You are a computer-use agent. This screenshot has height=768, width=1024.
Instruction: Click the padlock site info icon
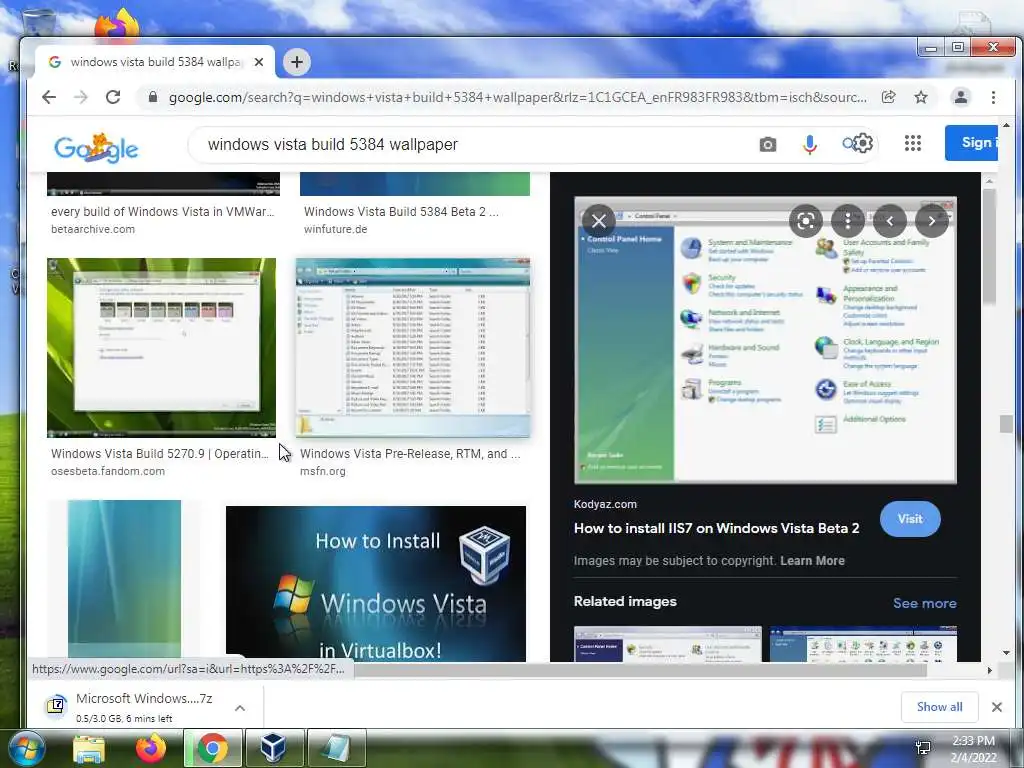(153, 97)
